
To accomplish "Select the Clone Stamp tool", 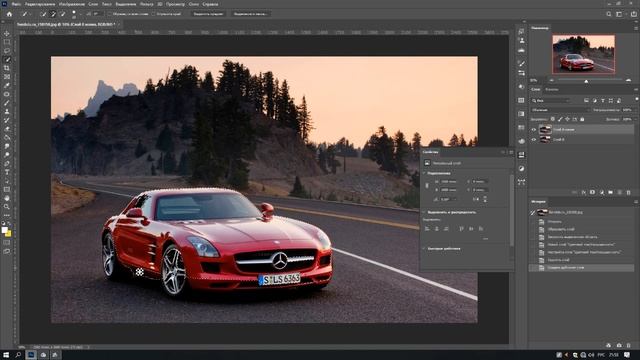I will click(7, 111).
